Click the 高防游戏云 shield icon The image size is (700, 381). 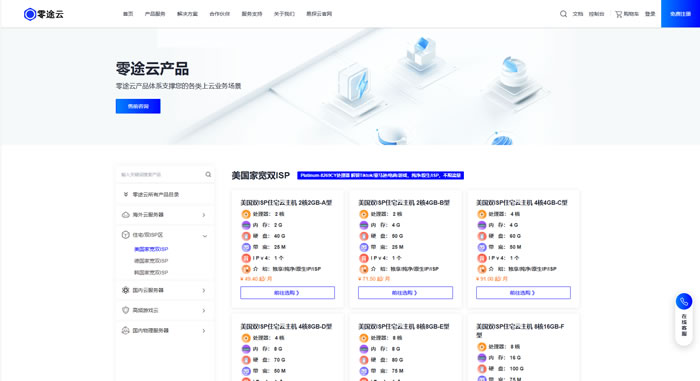pyautogui.click(x=125, y=310)
